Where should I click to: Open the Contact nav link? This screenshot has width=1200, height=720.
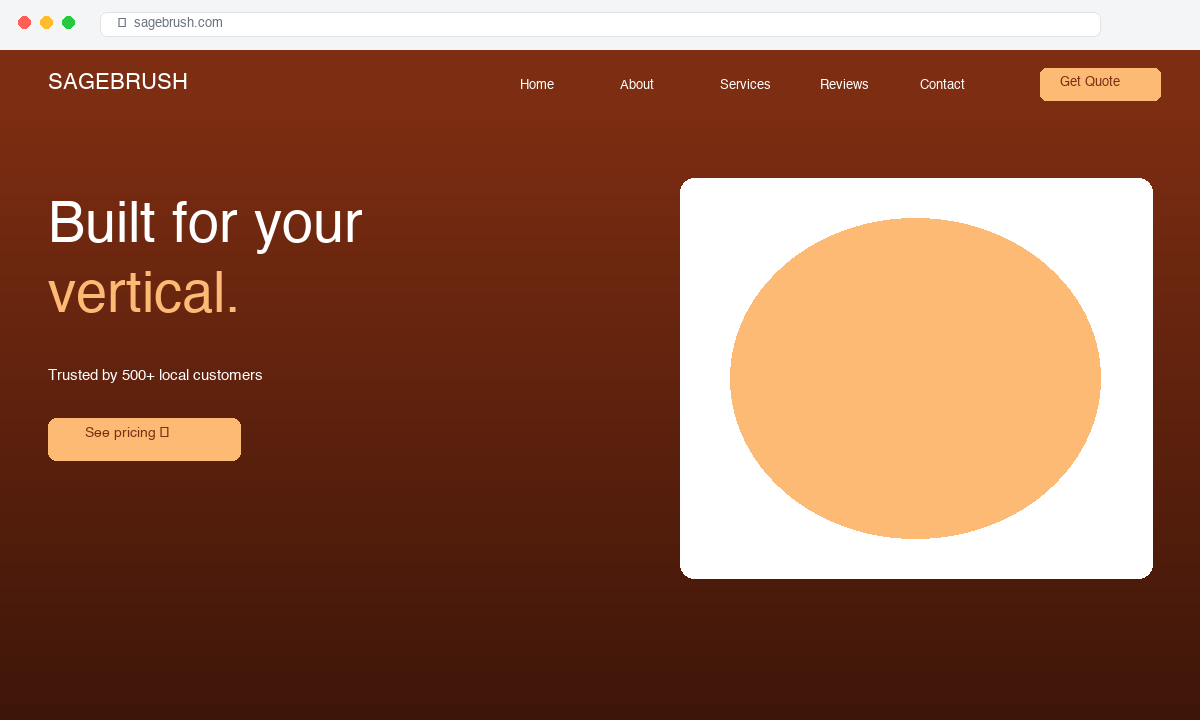point(942,84)
